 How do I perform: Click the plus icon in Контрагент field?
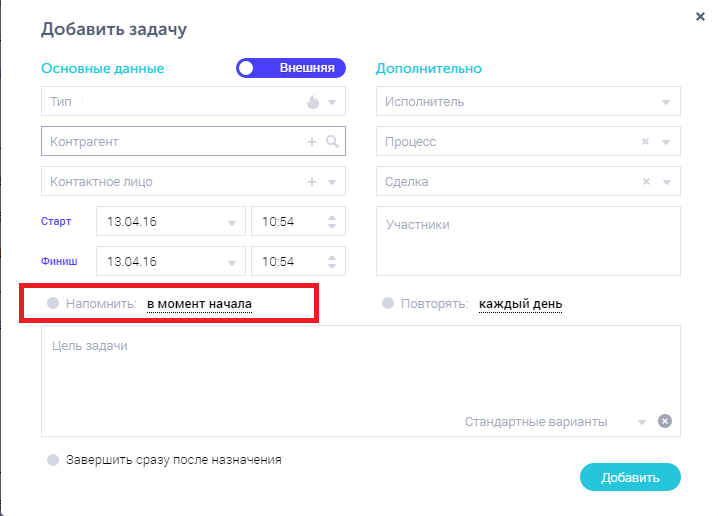click(x=312, y=142)
